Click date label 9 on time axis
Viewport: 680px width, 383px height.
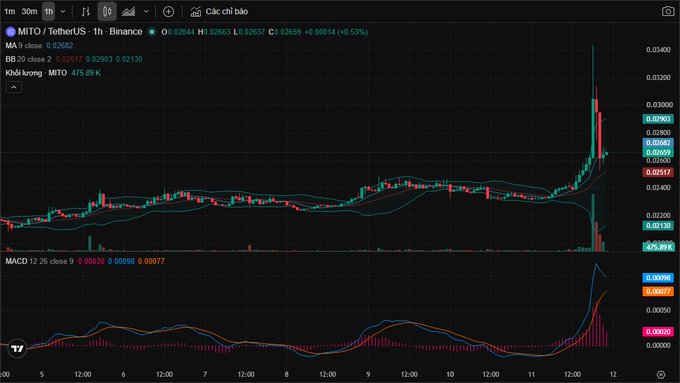coord(368,374)
